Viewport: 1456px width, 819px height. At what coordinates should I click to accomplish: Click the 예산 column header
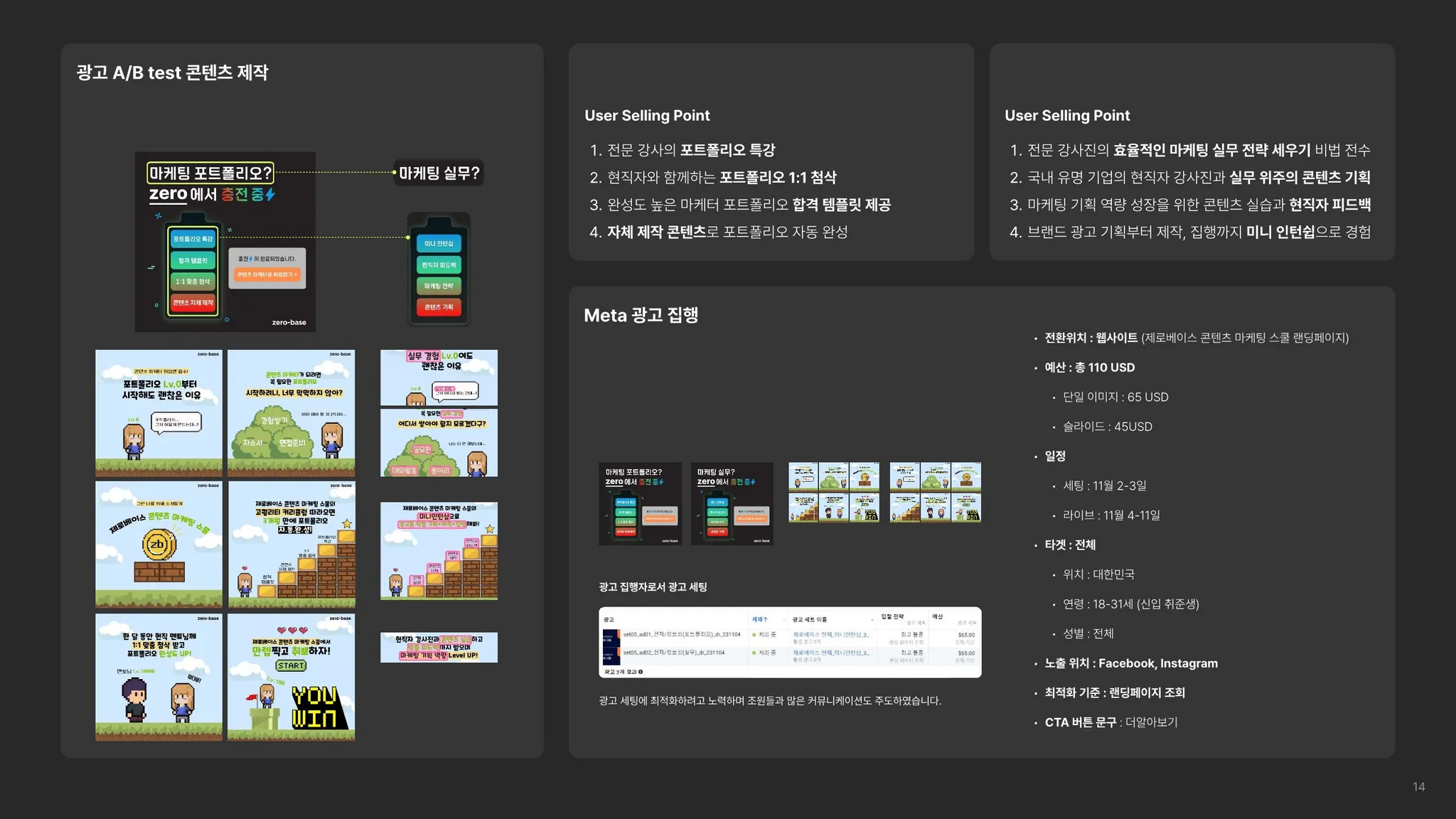pyautogui.click(x=938, y=616)
